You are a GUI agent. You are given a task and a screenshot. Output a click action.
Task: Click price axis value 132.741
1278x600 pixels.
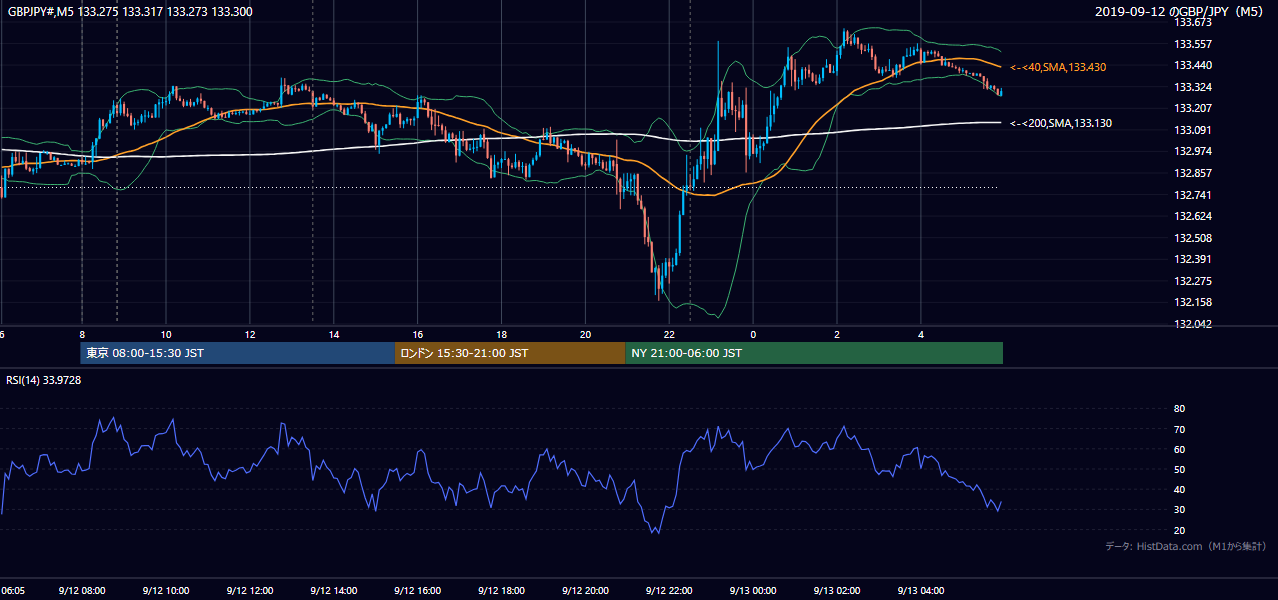(1192, 195)
